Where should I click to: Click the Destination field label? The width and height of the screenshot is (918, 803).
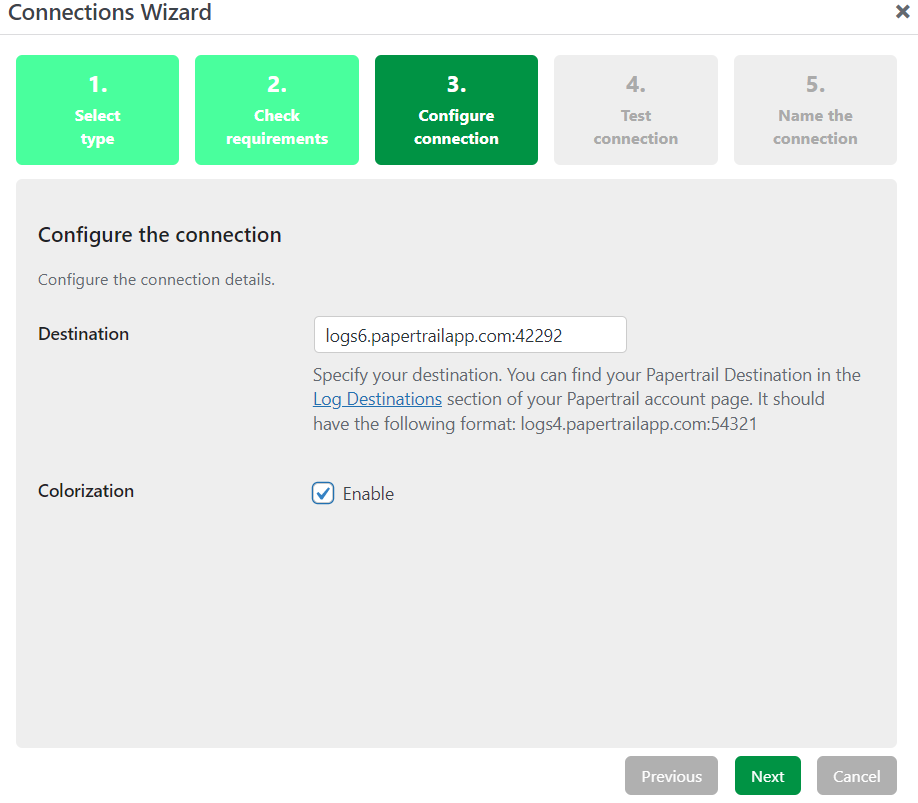coord(84,334)
